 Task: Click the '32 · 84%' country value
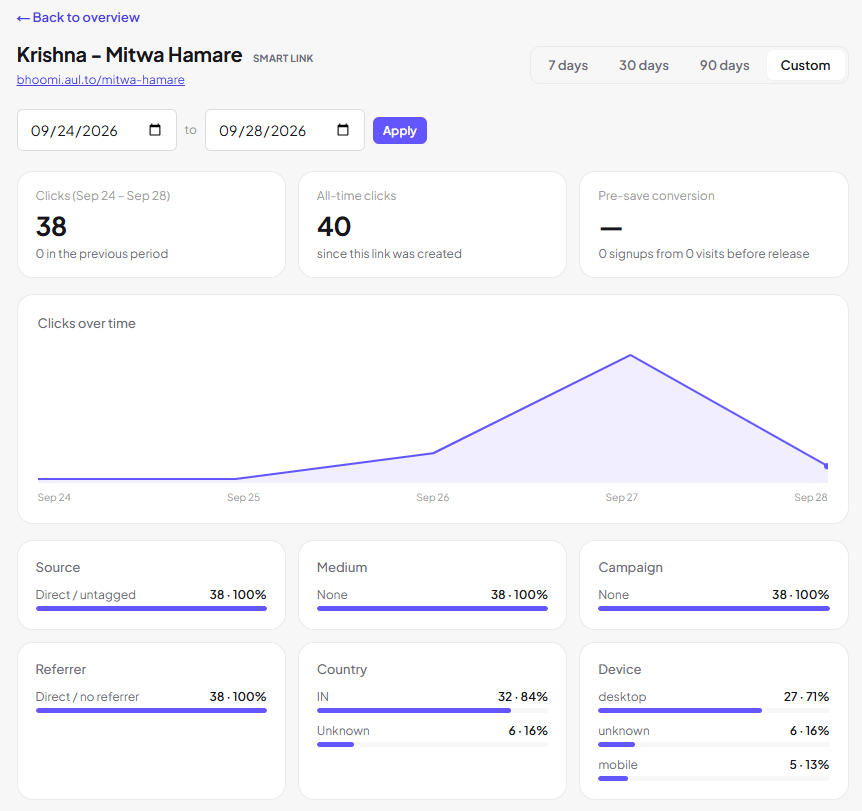pyautogui.click(x=523, y=697)
